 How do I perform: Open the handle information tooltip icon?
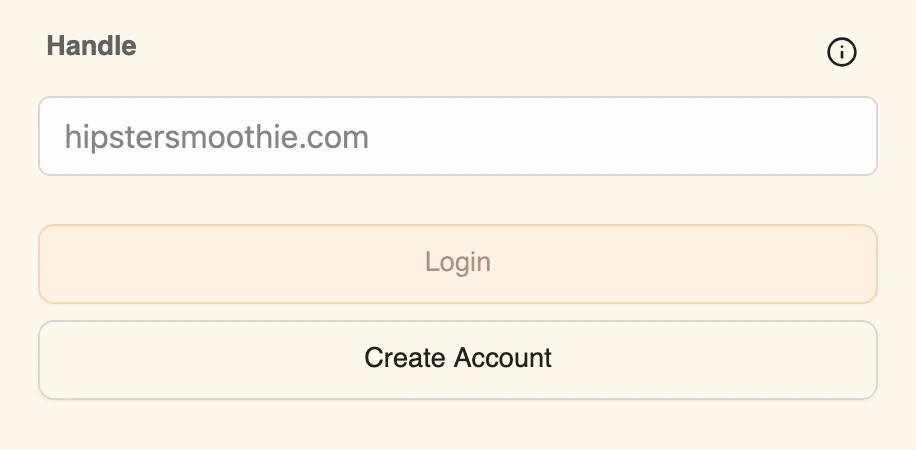click(842, 52)
